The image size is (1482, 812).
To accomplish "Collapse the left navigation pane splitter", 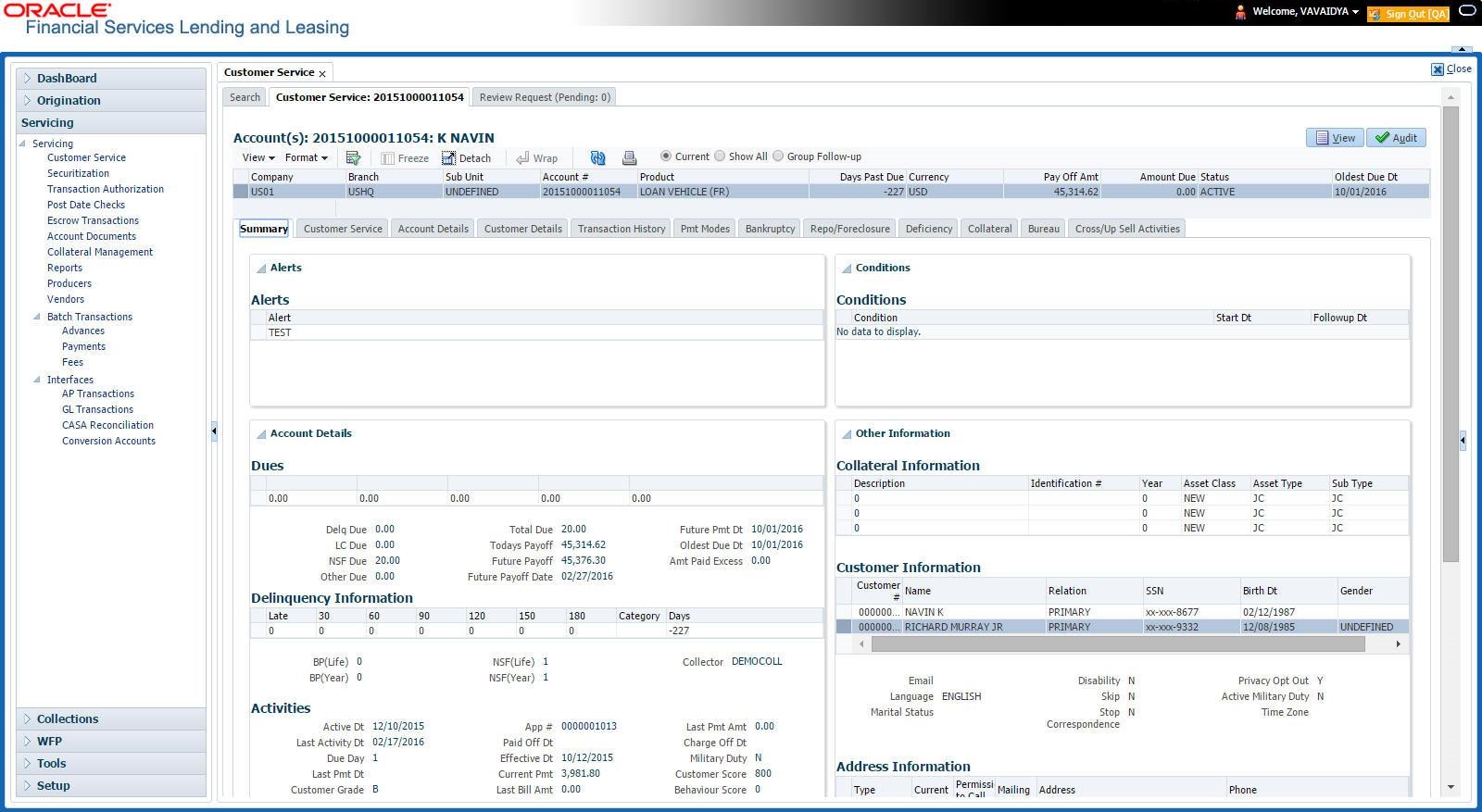I will click(x=214, y=431).
